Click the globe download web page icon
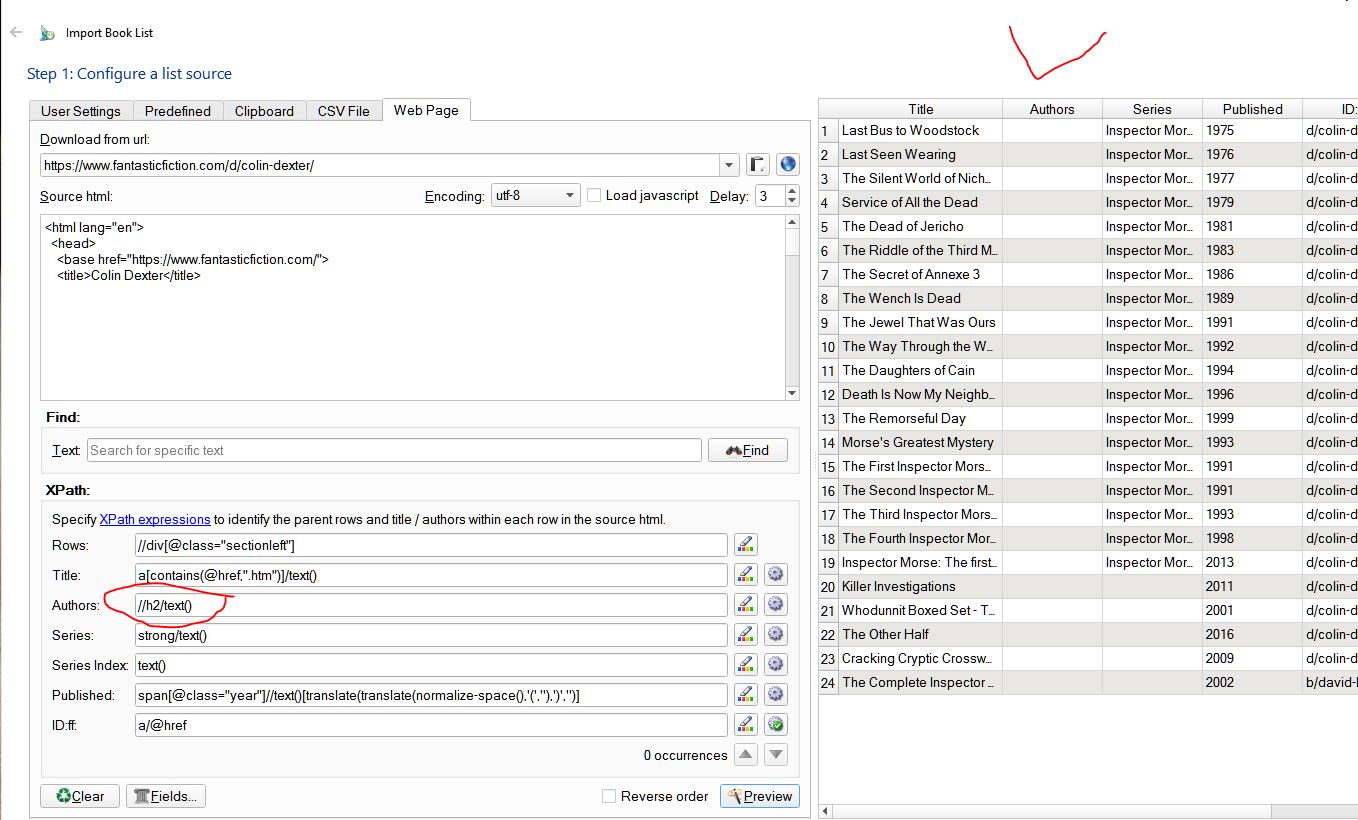This screenshot has height=820, width=1358. (x=787, y=165)
